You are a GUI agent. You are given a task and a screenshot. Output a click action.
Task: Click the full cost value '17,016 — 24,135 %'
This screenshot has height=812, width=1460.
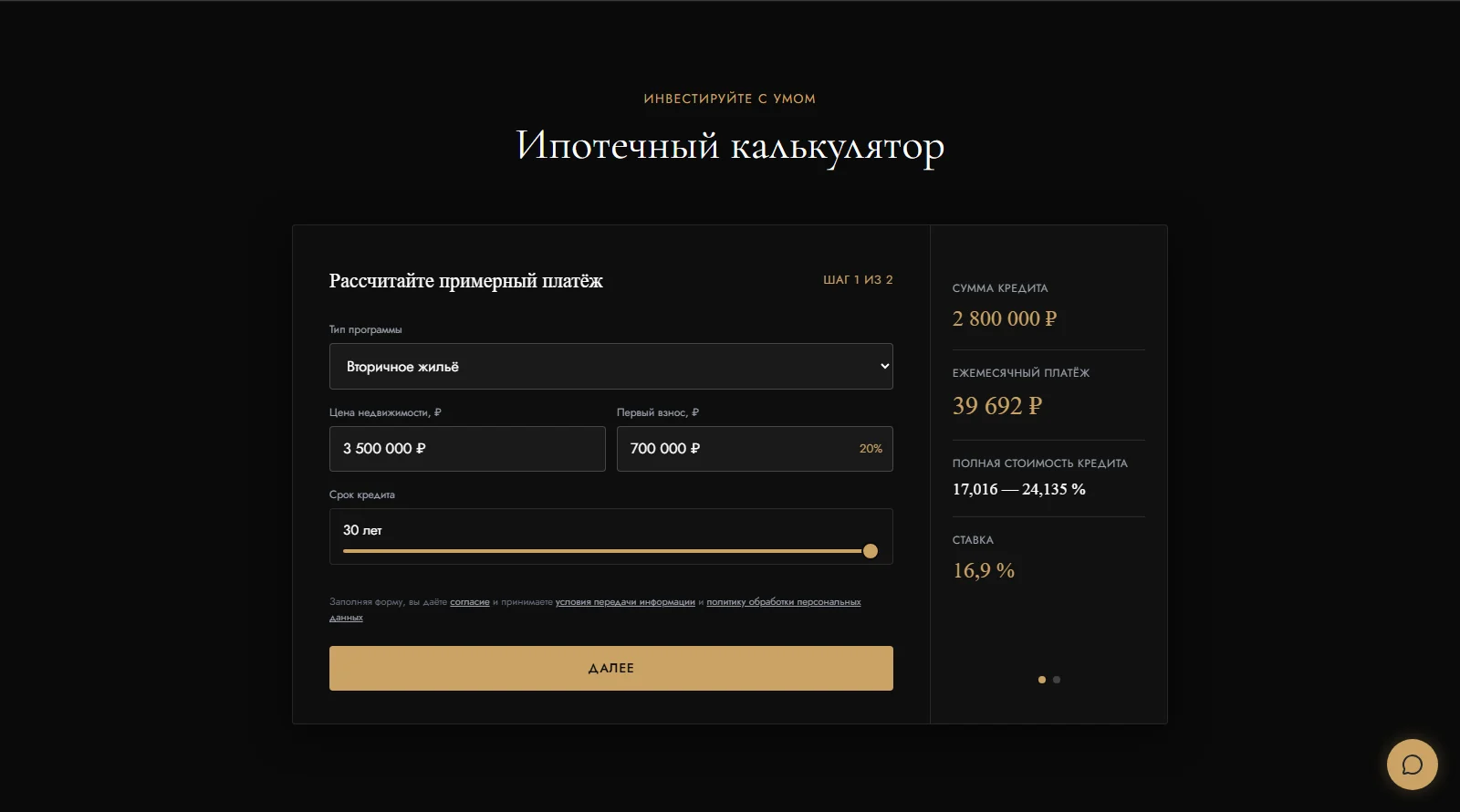coord(1019,489)
